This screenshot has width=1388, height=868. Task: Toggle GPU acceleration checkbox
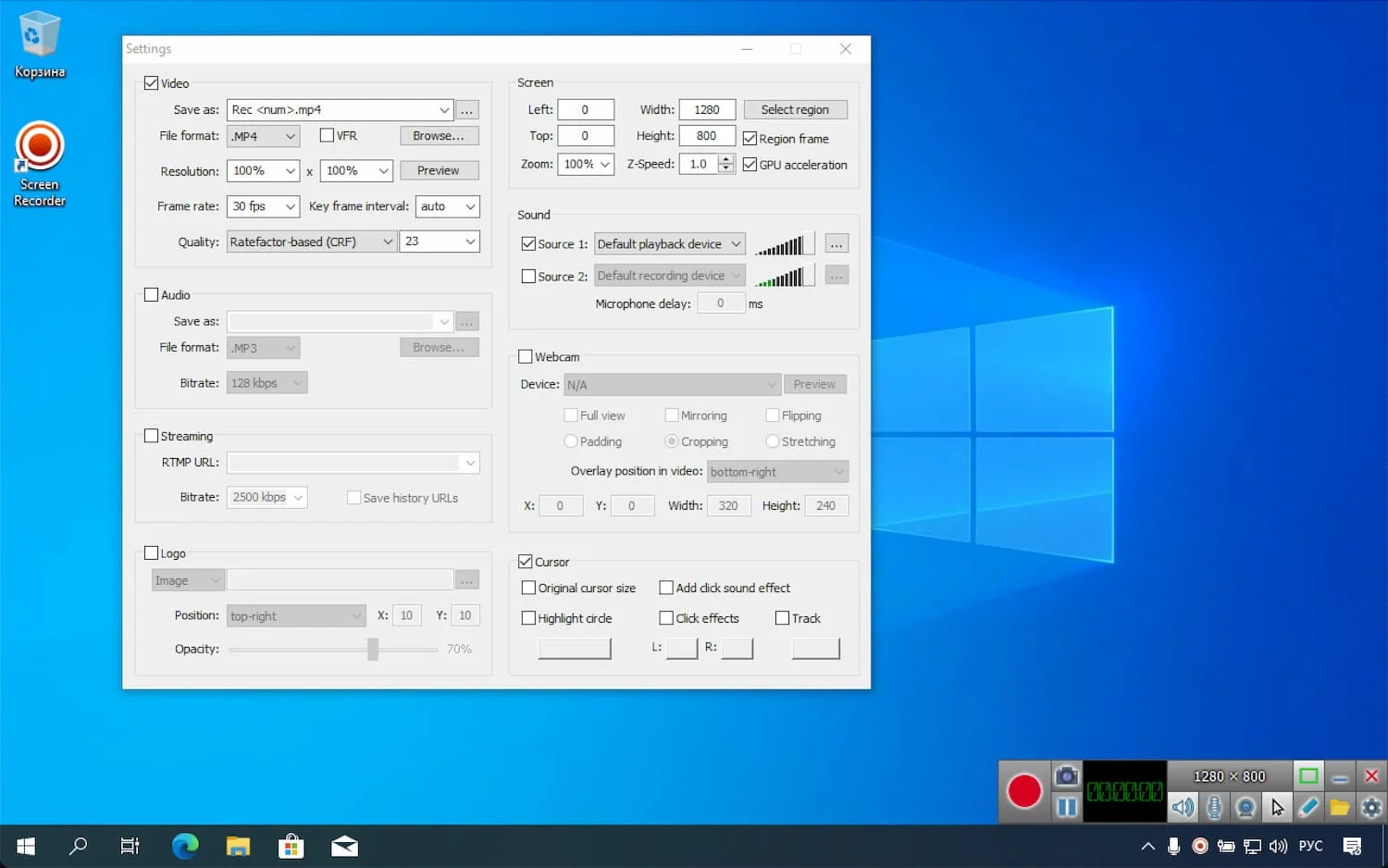pos(750,165)
